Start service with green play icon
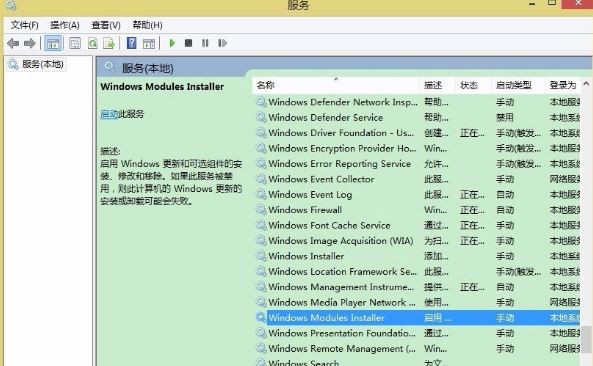593x366 pixels. coord(172,43)
